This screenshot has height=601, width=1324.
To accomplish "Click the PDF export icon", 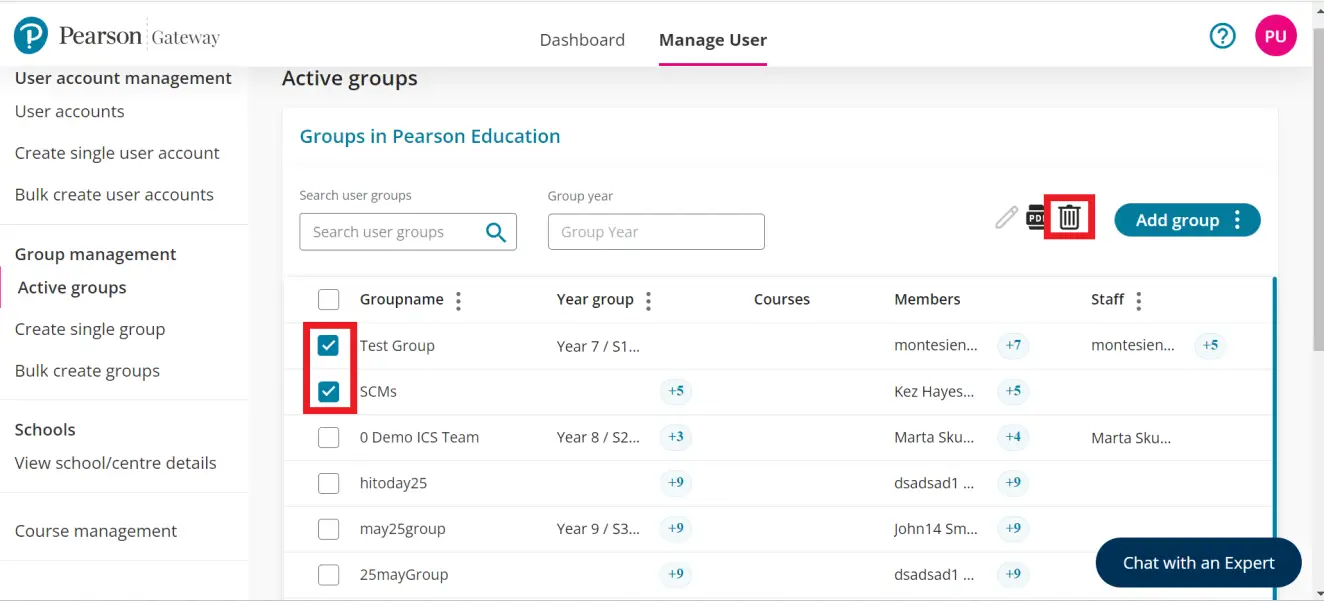I will [x=1036, y=217].
